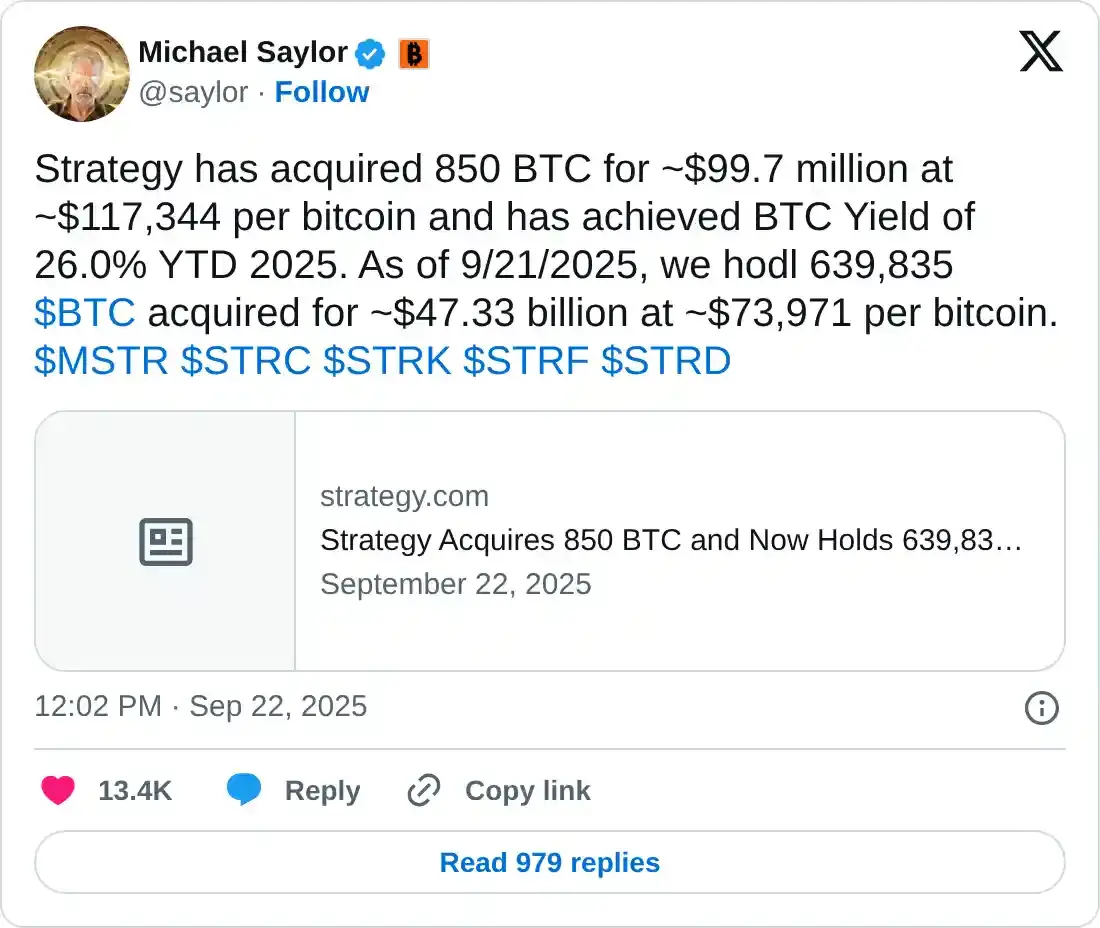Click the X logo icon
Screen dimensions: 1100x928
[x=1041, y=51]
